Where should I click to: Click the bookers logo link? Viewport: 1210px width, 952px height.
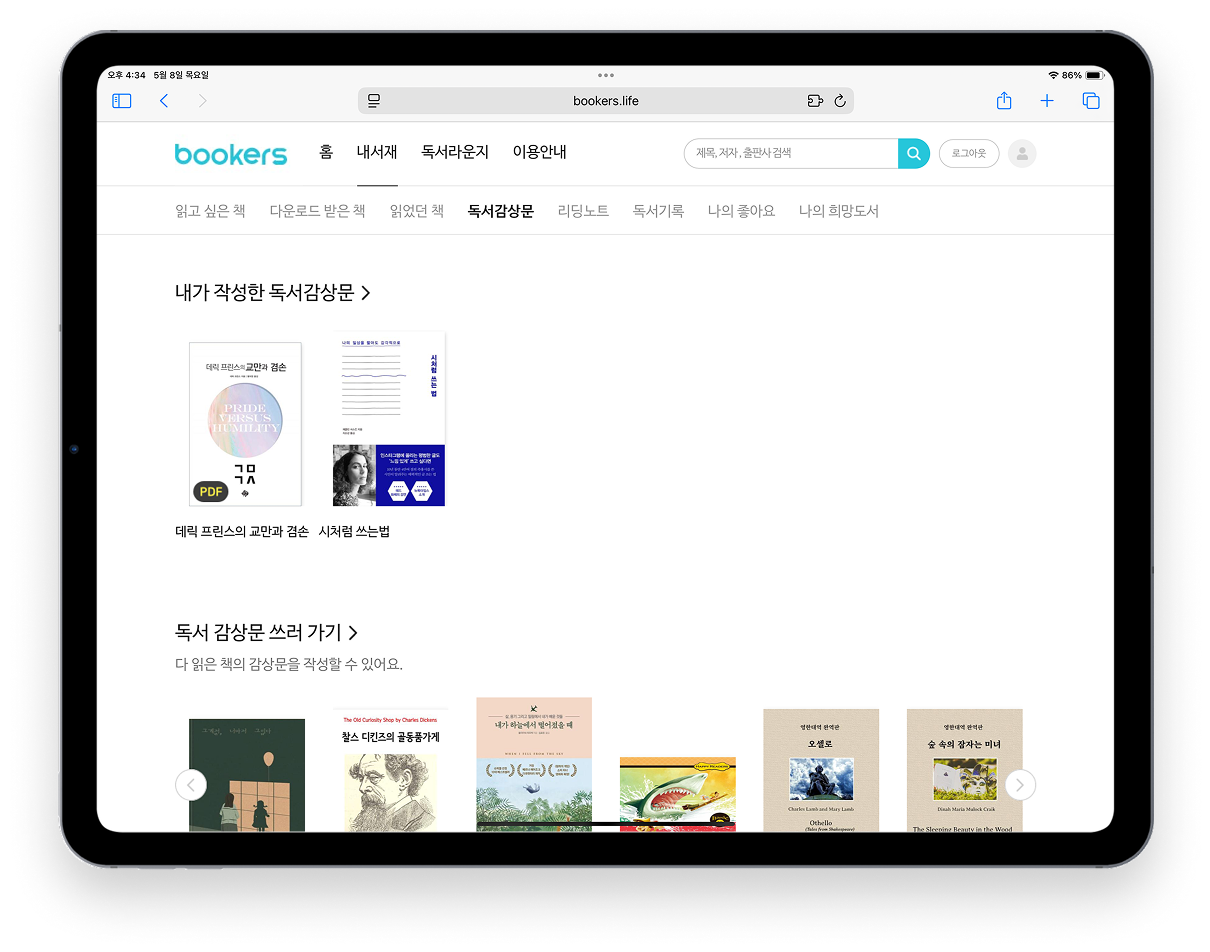pyautogui.click(x=231, y=154)
